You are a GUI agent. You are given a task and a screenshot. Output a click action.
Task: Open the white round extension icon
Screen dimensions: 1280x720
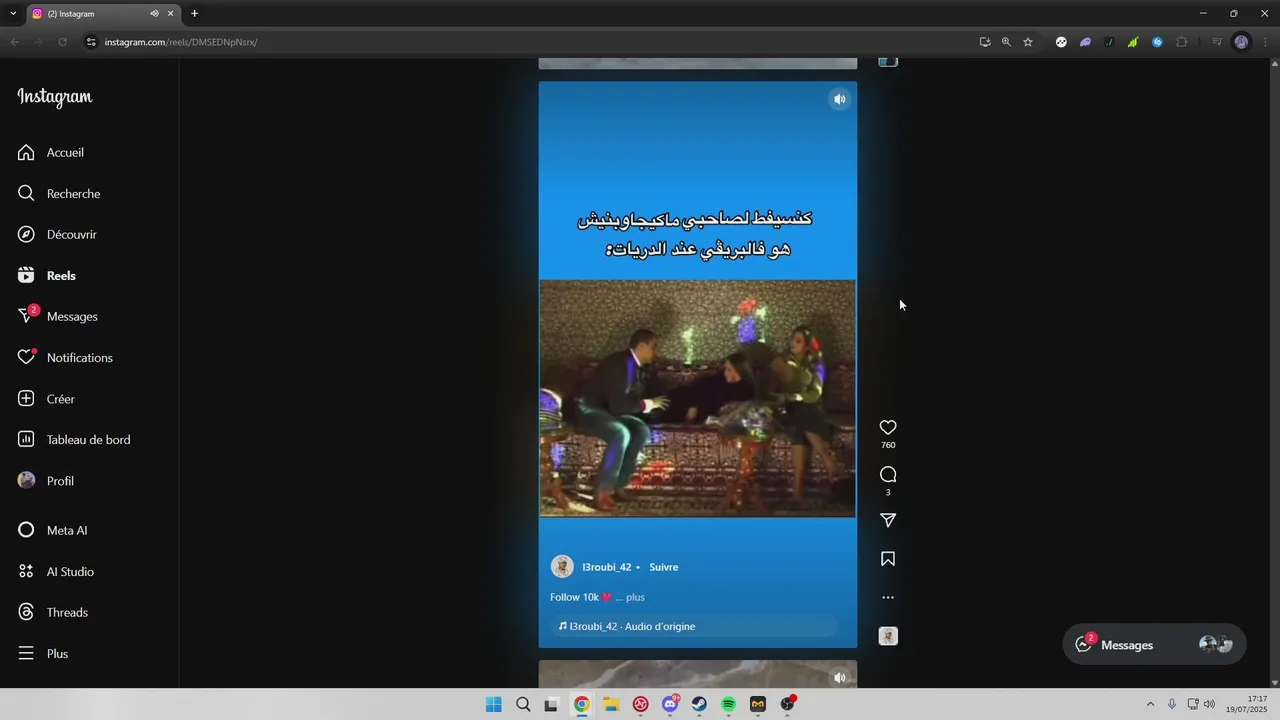pos(1061,42)
